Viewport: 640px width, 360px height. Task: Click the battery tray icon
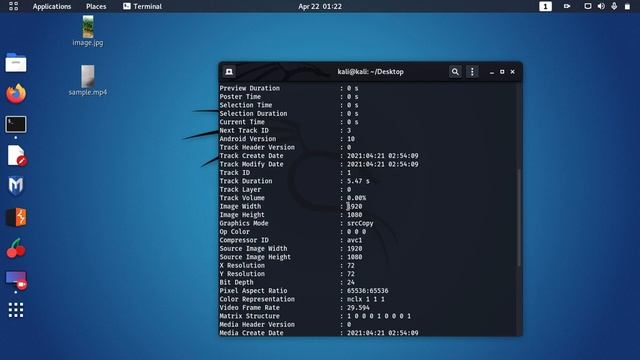pos(627,6)
